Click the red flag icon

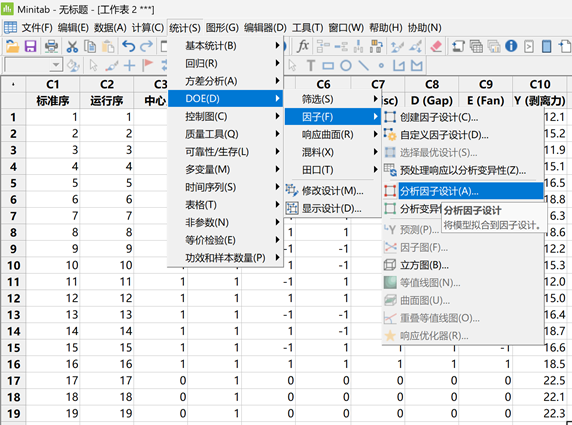coord(147,66)
